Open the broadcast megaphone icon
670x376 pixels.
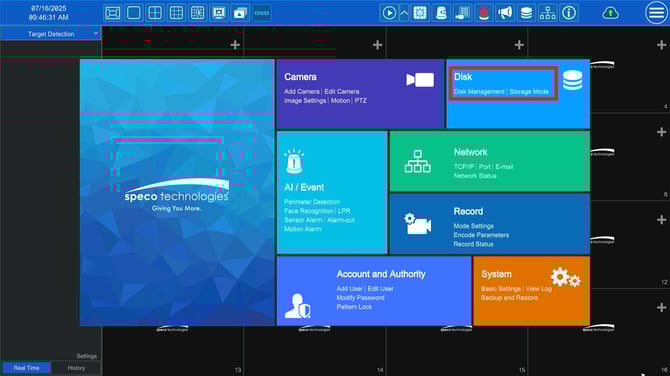tap(505, 13)
